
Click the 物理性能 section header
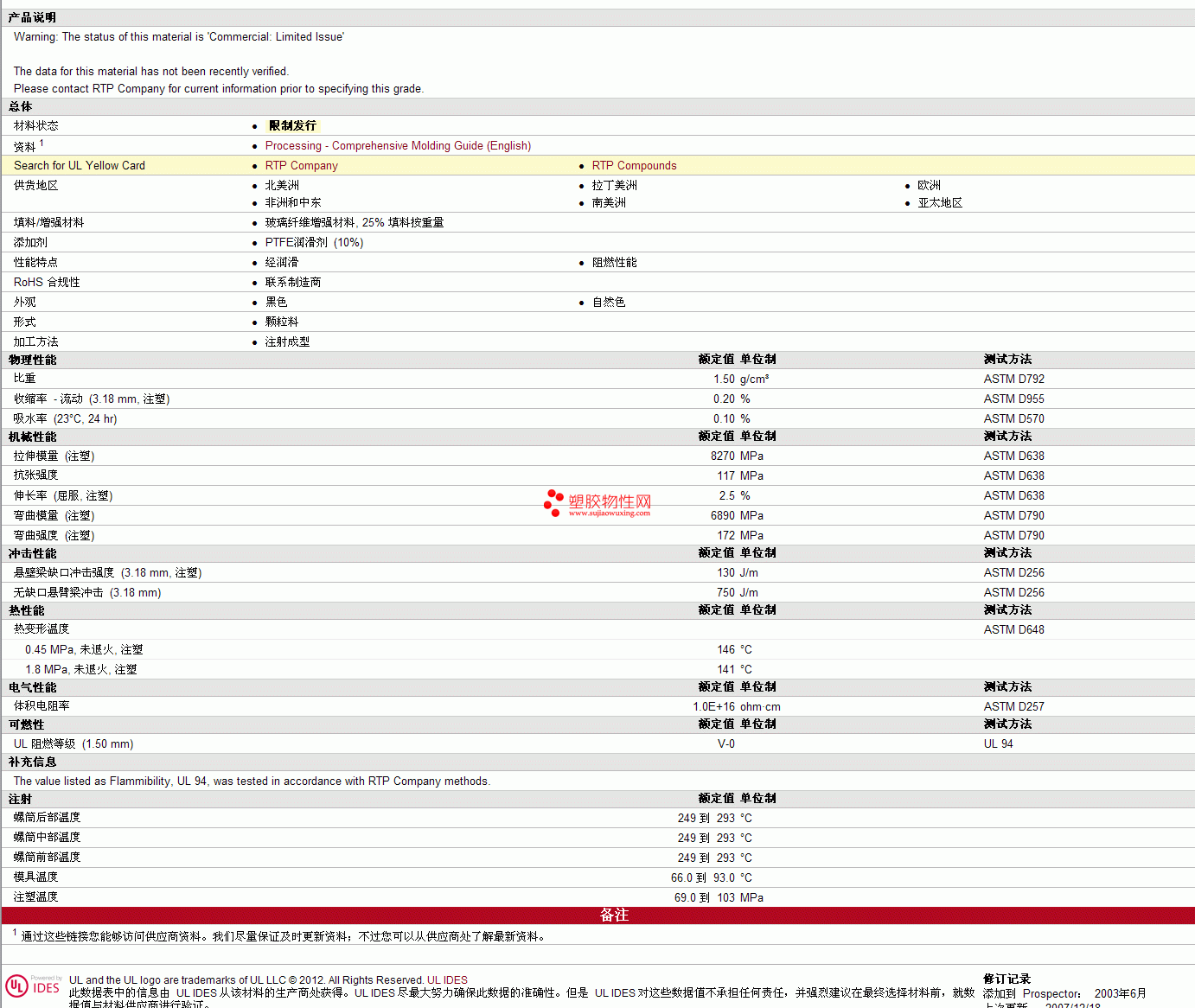[32, 360]
